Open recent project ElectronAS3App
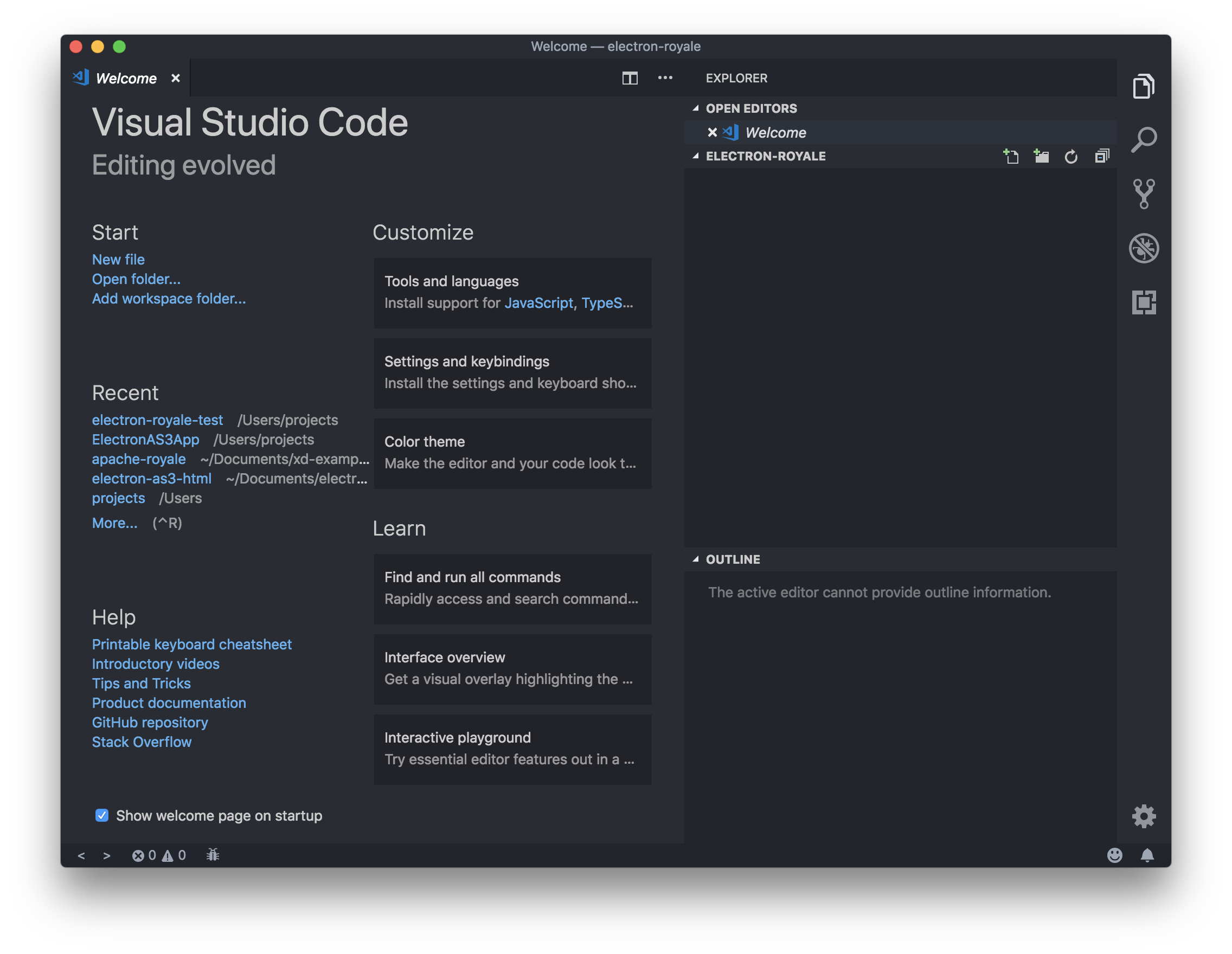 [x=145, y=440]
